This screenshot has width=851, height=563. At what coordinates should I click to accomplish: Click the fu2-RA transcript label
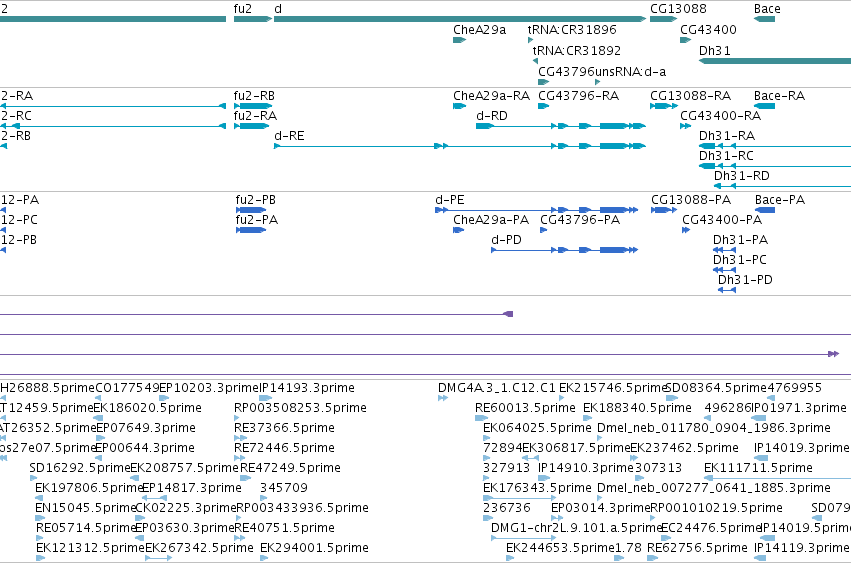255,116
